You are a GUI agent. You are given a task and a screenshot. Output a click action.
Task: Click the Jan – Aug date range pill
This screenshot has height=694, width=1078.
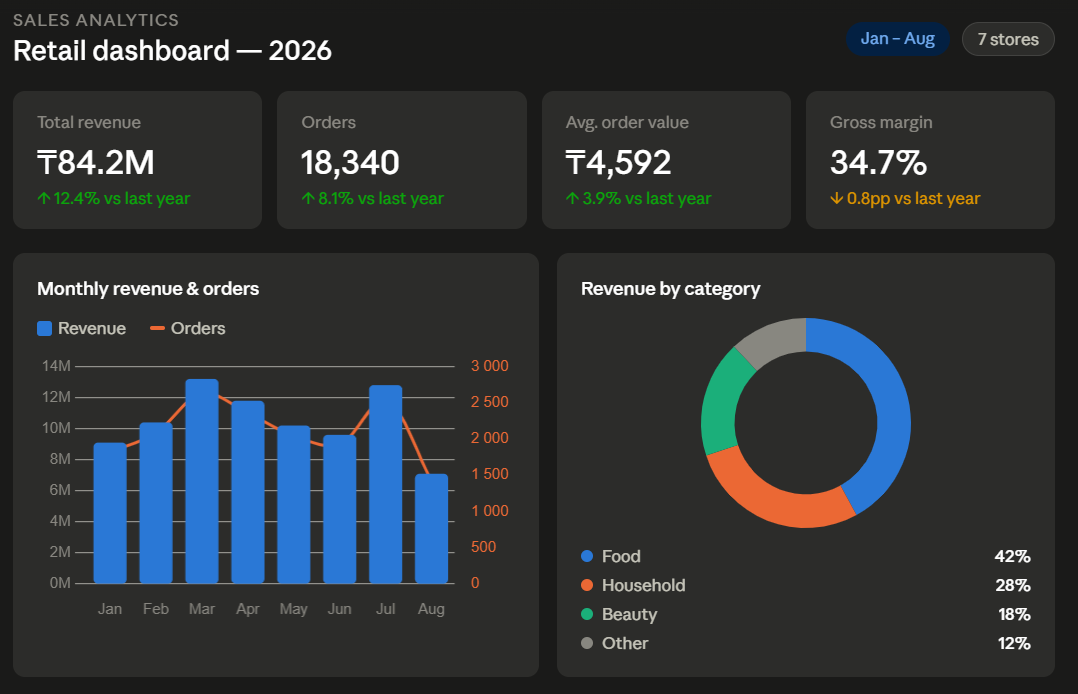(x=897, y=39)
